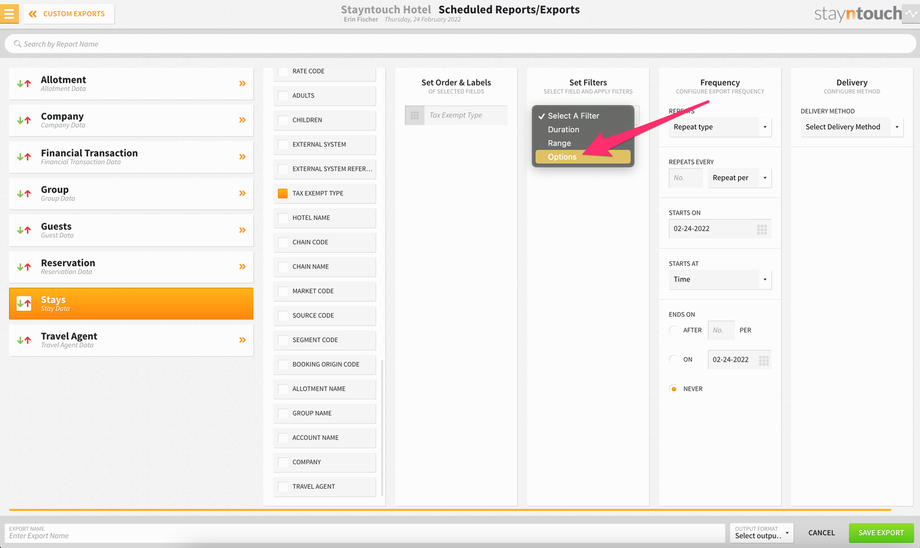Go back to Custom Exports
The image size is (920, 548).
[69, 13]
